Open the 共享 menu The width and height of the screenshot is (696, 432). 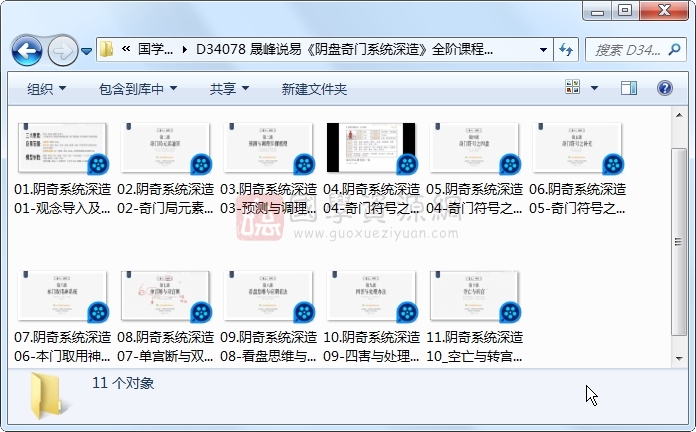click(x=229, y=89)
